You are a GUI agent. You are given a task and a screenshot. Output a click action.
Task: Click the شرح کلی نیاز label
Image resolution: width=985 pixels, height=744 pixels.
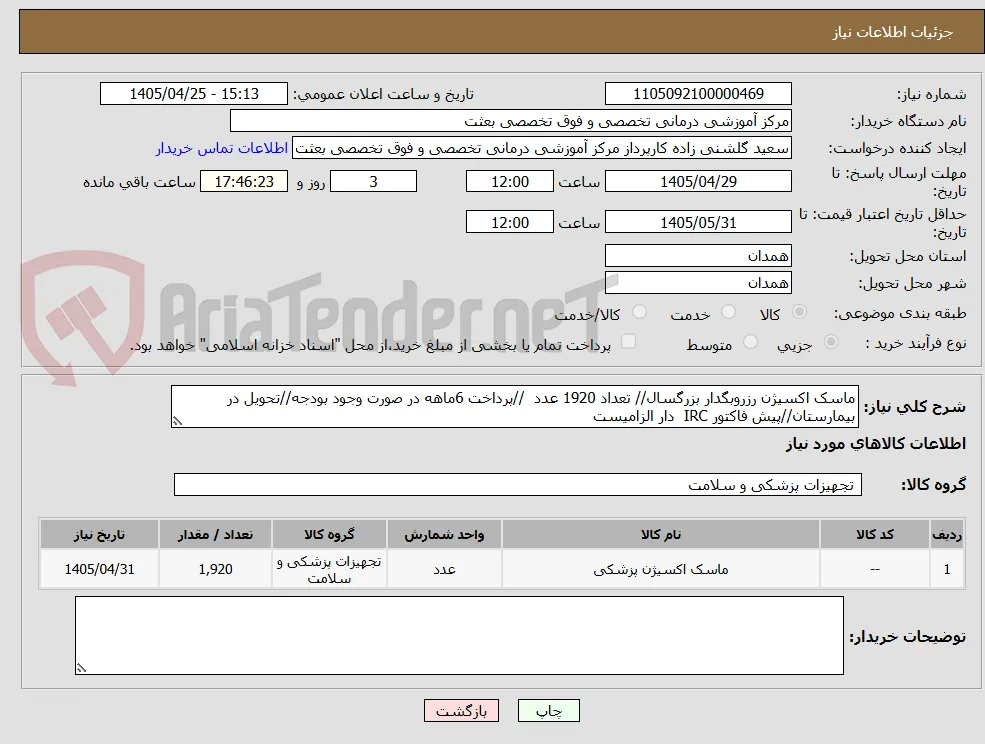pyautogui.click(x=915, y=407)
